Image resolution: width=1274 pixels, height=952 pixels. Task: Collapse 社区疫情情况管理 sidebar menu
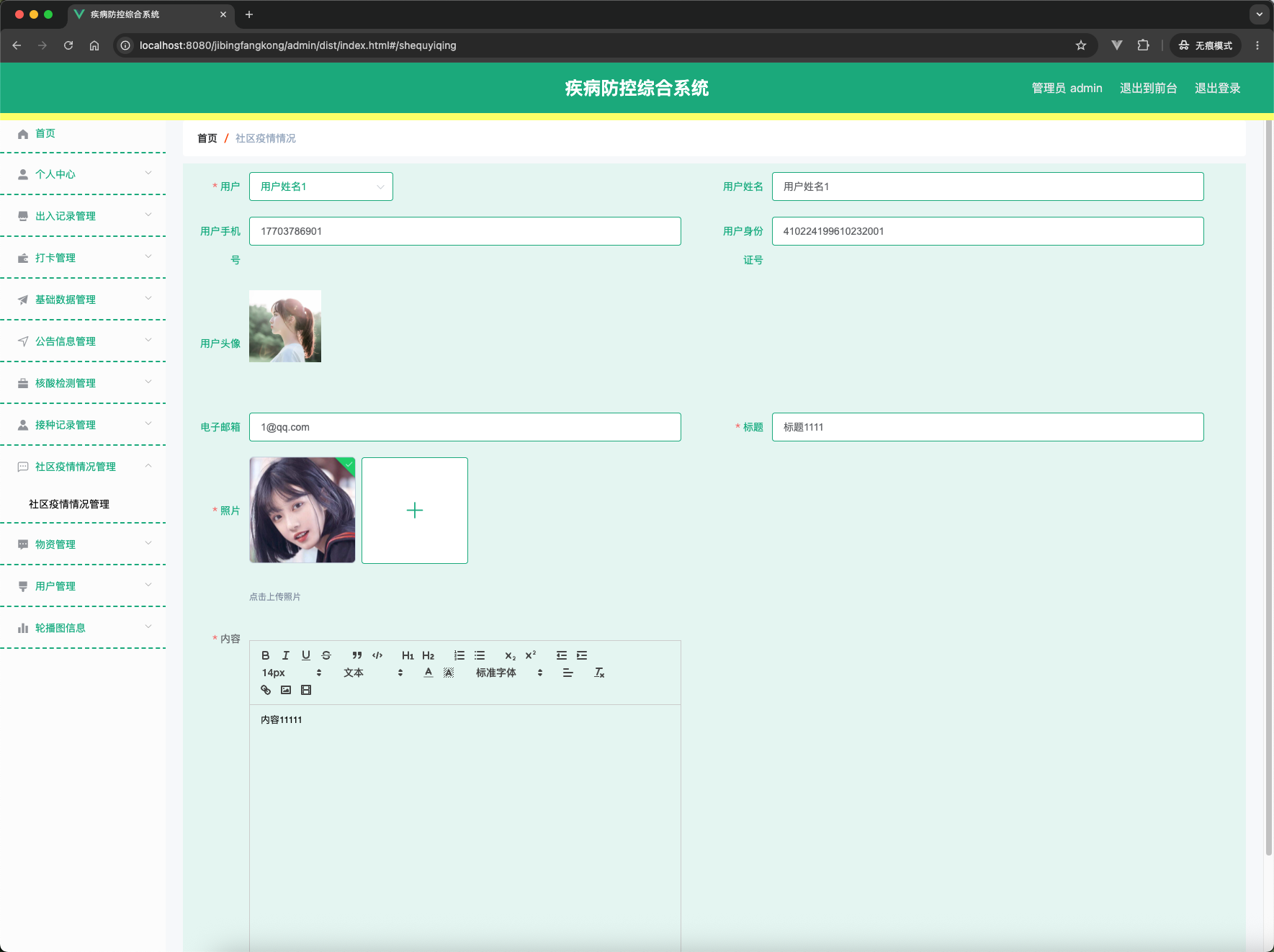pos(83,467)
